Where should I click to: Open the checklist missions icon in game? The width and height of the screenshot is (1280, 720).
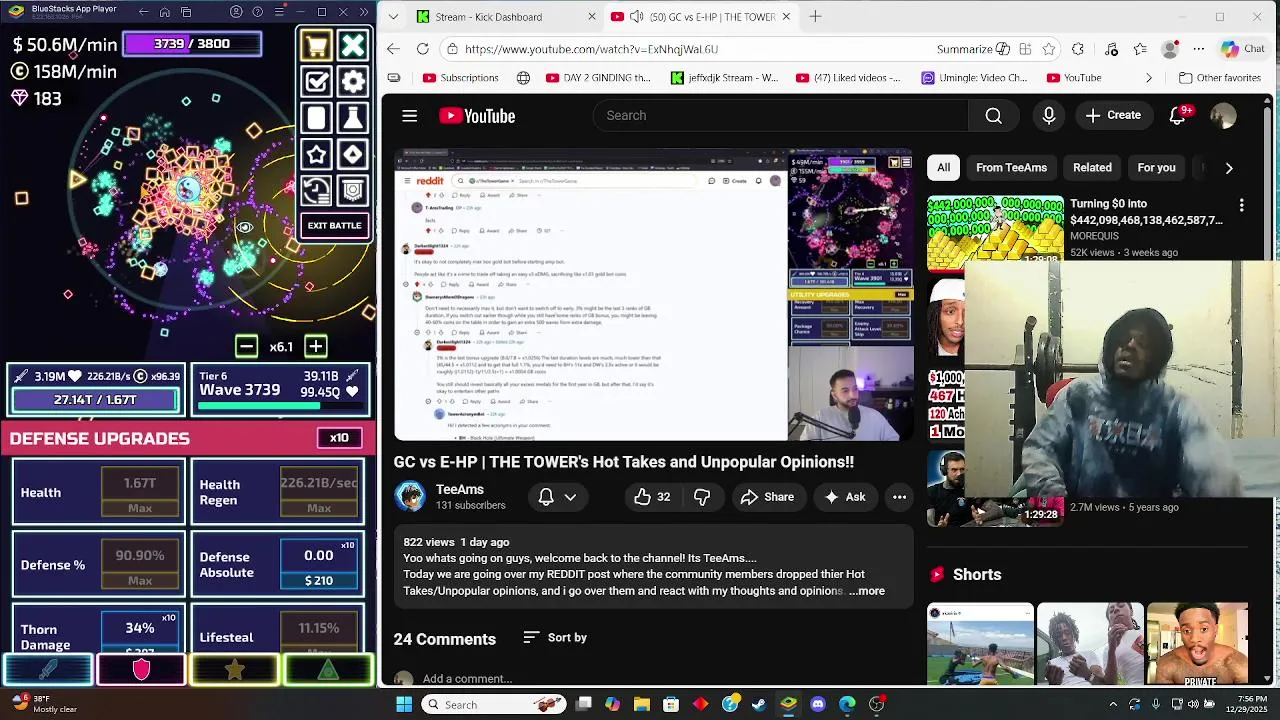pos(317,82)
